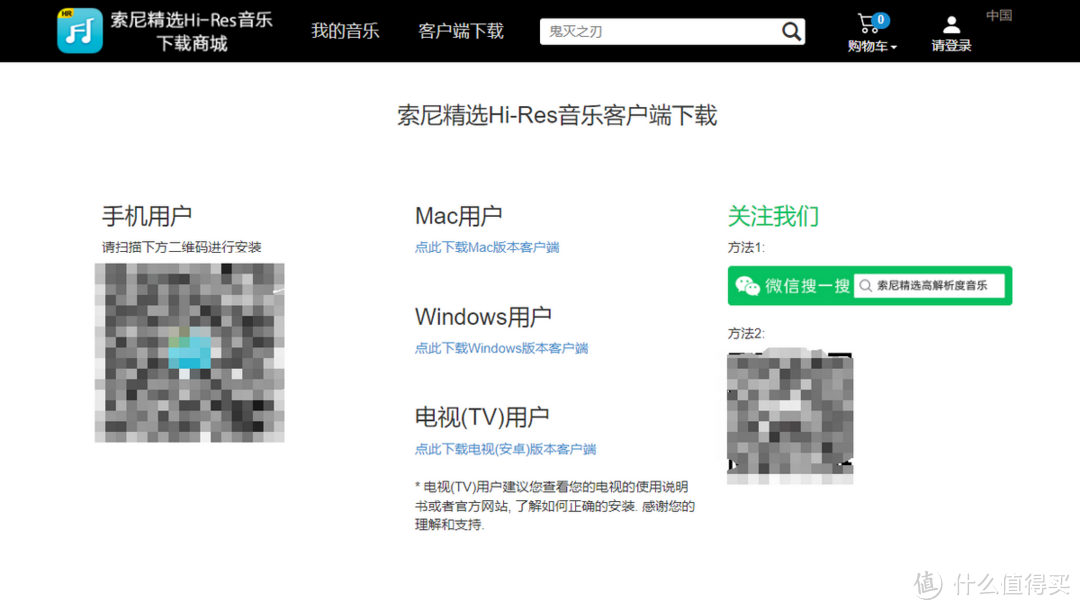
Task: Click the 方法1: label
Action: pos(746,247)
